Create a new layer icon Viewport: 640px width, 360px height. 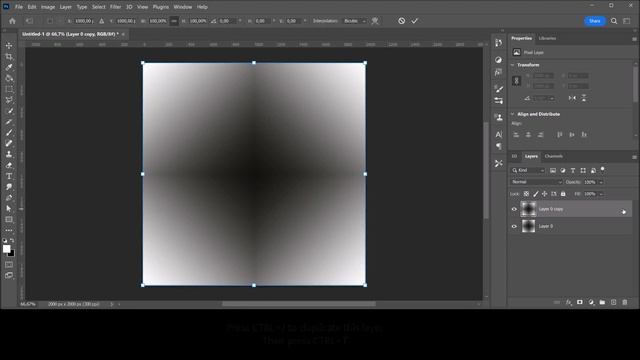[613, 302]
